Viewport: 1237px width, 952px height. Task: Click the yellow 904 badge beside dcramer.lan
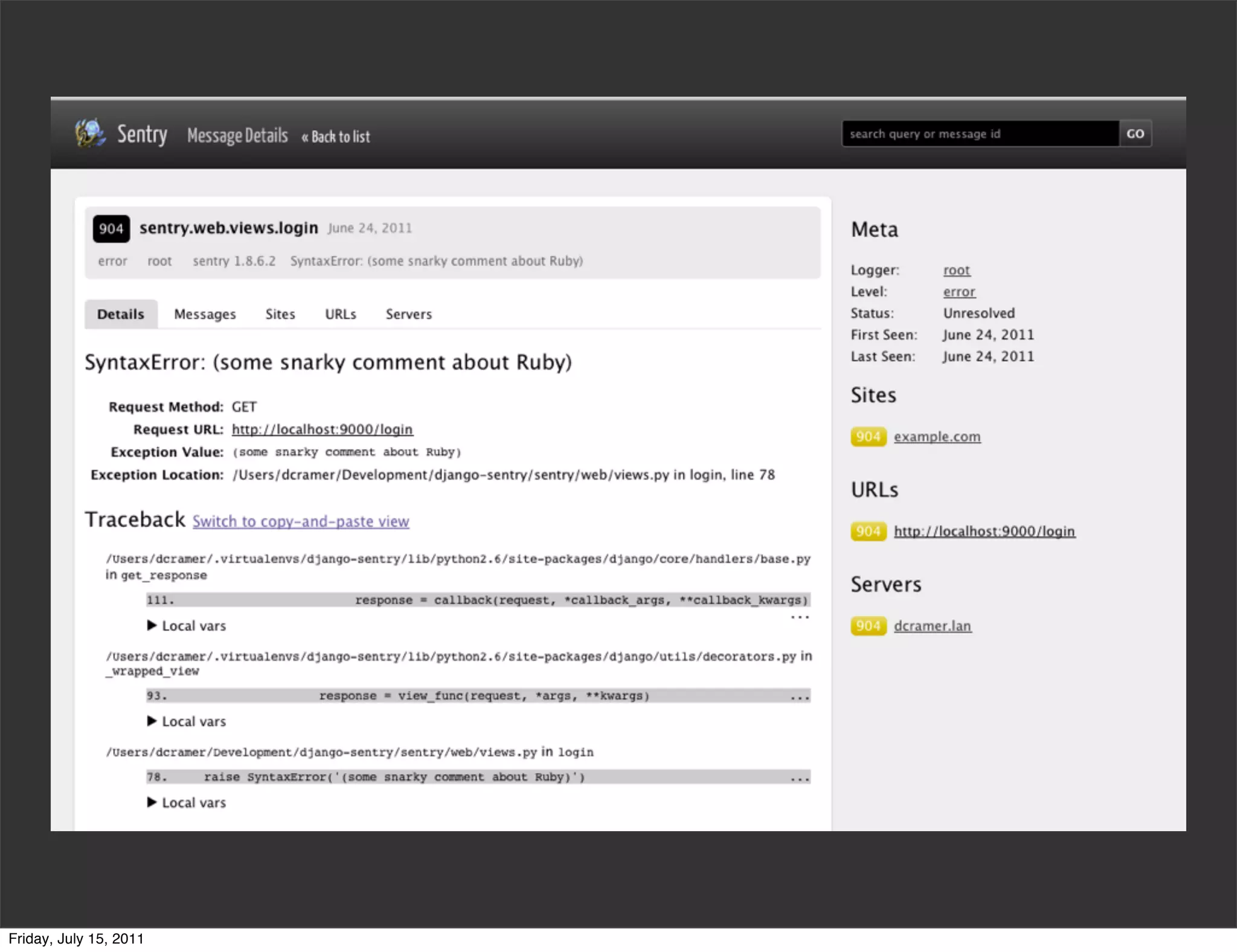click(868, 626)
